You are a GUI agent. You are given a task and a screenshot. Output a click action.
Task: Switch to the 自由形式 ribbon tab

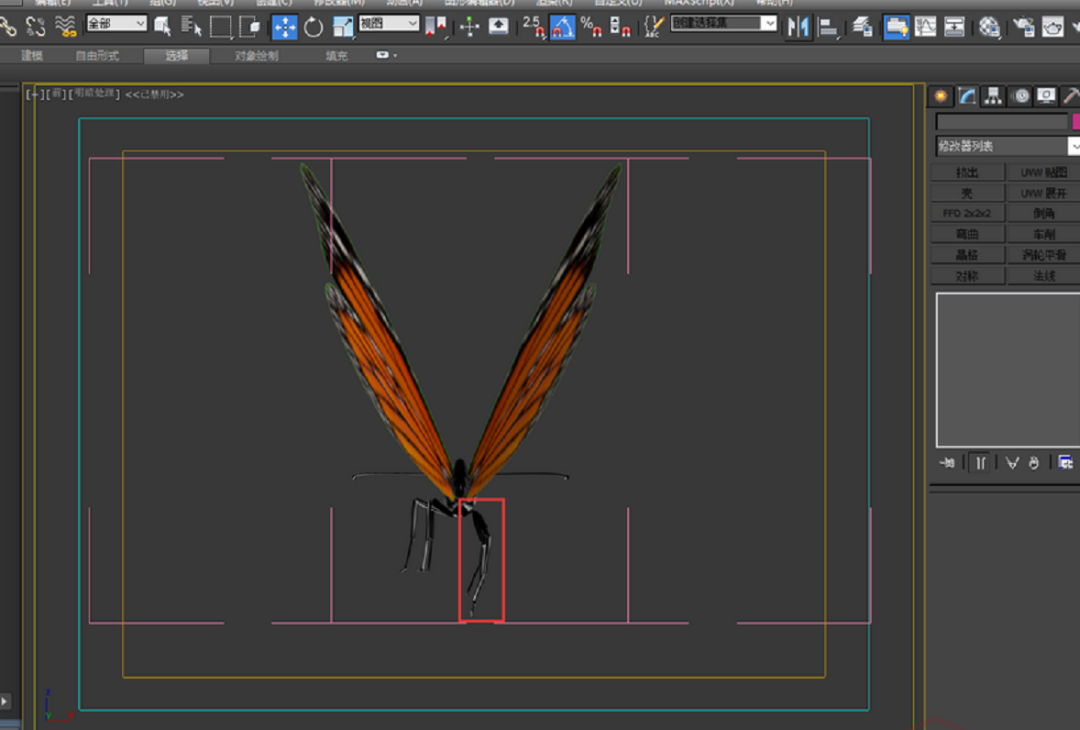[x=97, y=56]
